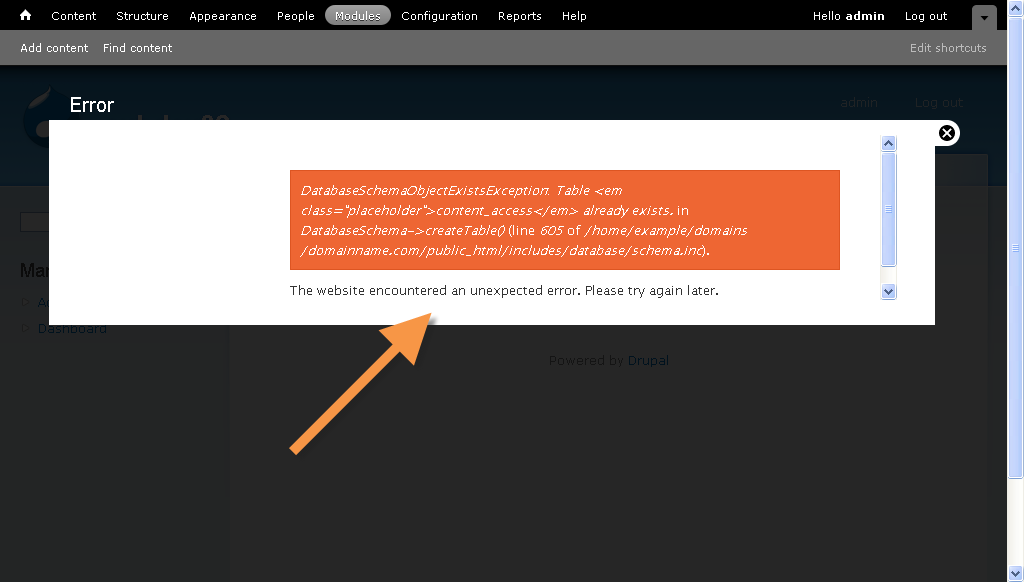
Task: Go to the Drupal home icon
Action: click(25, 15)
